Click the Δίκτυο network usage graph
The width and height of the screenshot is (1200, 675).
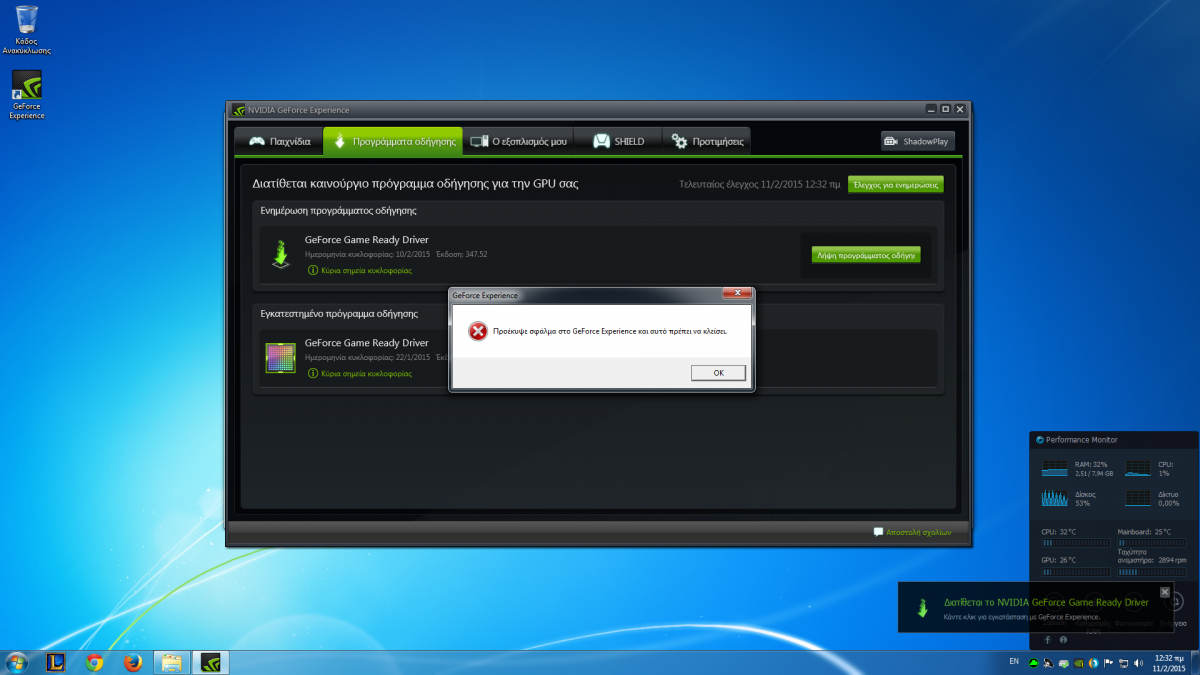[x=1138, y=498]
